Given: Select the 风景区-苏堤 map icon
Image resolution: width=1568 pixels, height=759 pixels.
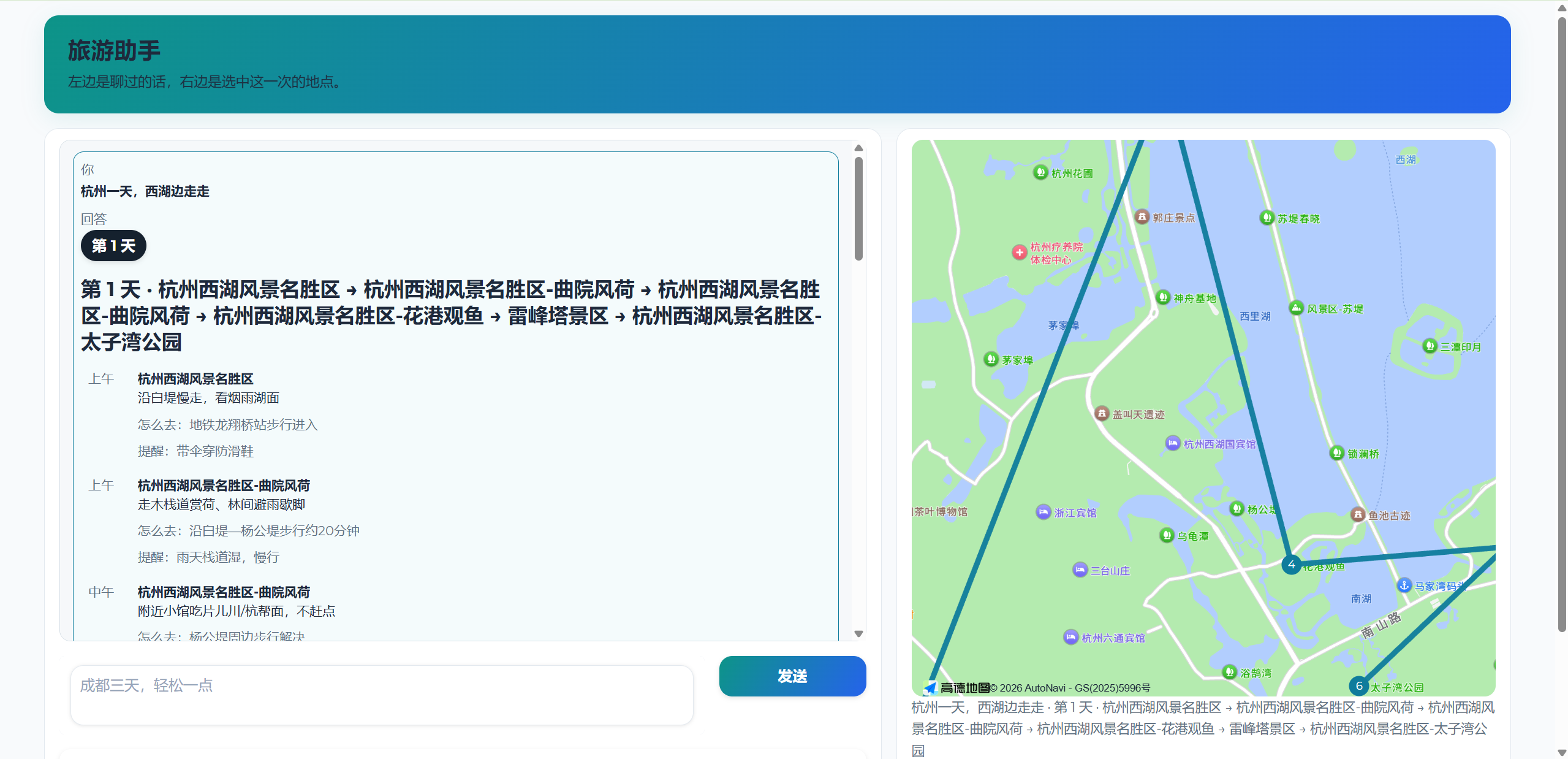Looking at the screenshot, I should pos(1296,308).
